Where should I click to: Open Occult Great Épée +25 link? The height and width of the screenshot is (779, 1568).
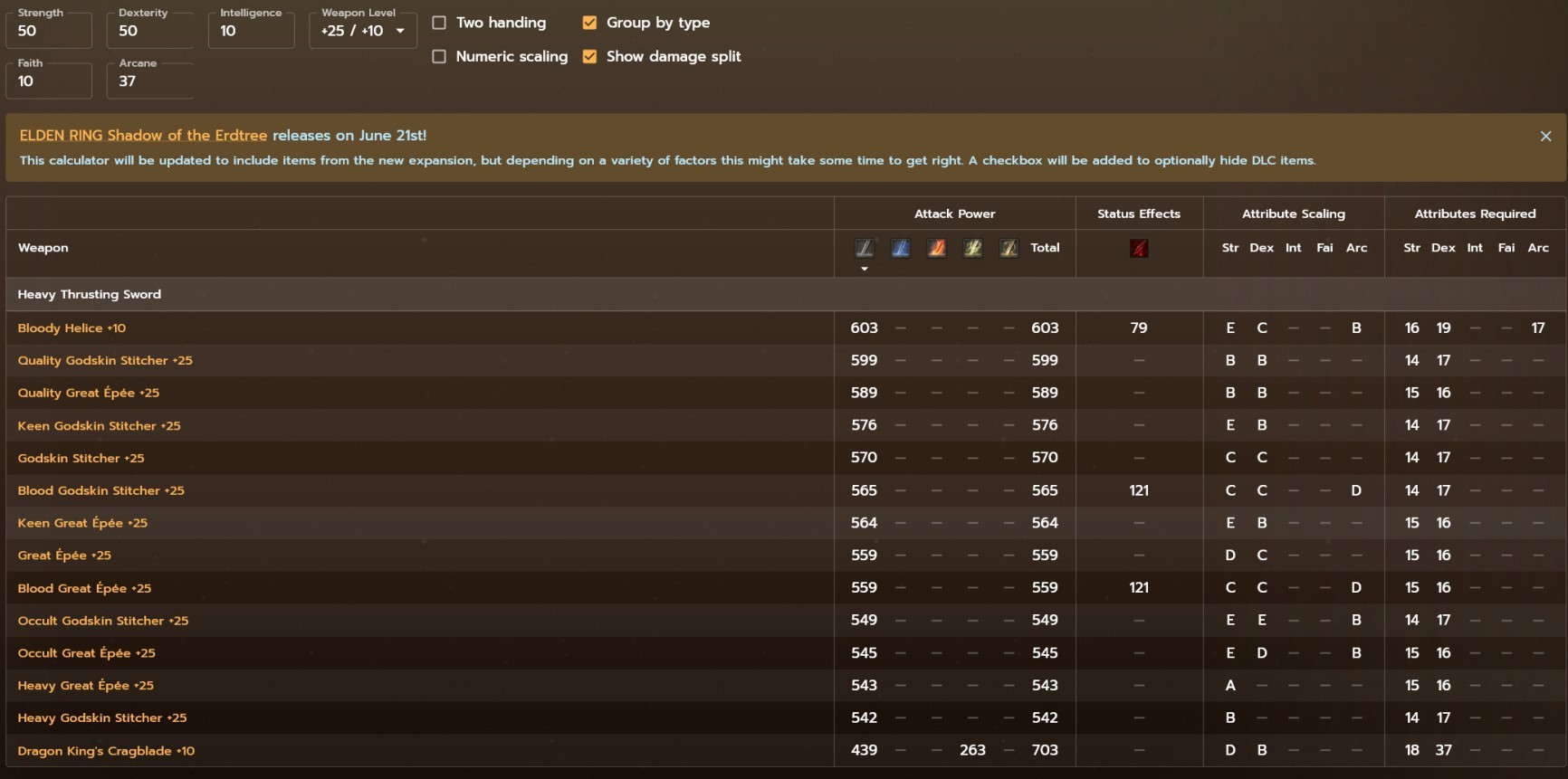coord(86,653)
